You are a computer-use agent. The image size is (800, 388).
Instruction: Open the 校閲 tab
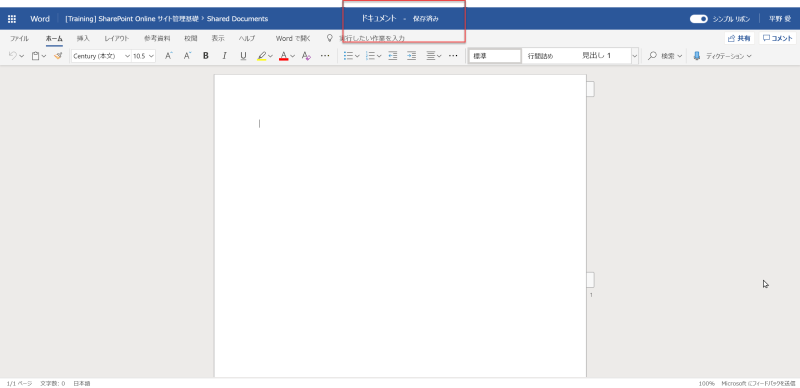click(x=191, y=38)
